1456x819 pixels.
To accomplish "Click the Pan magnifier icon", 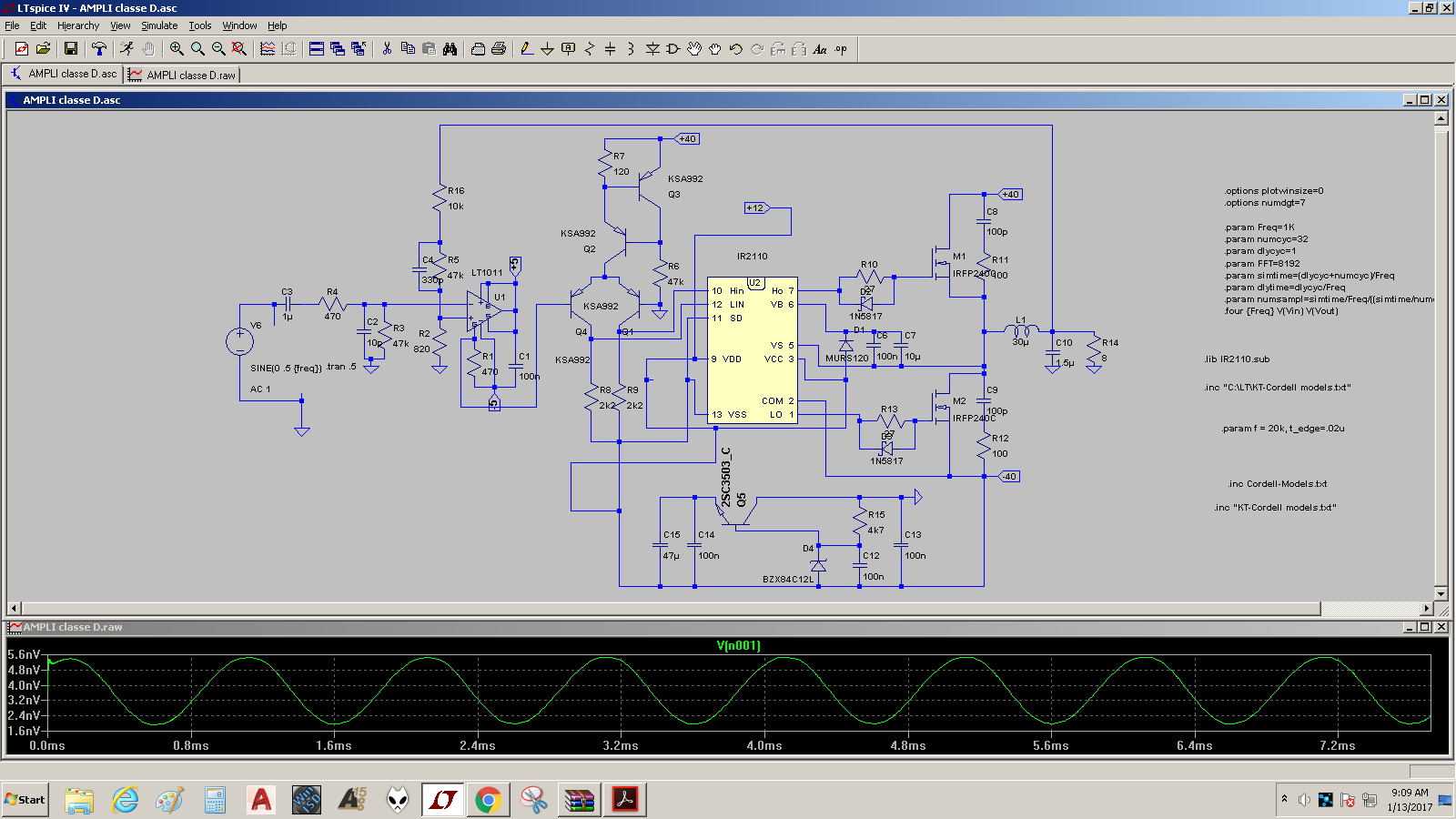I will [197, 49].
